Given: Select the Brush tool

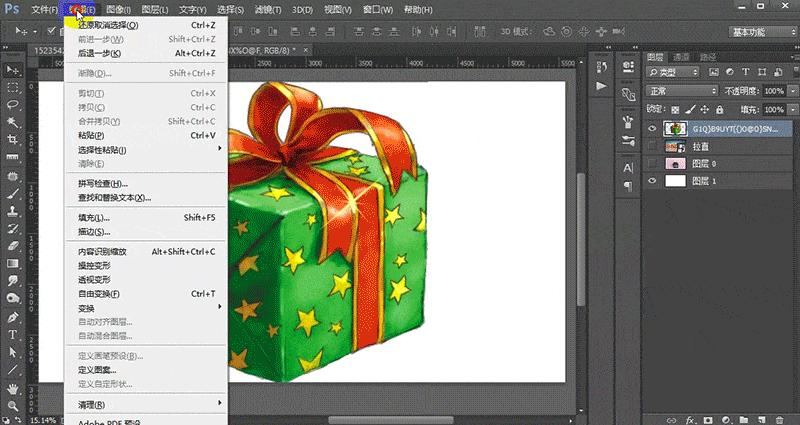Looking at the screenshot, I should click(13, 193).
